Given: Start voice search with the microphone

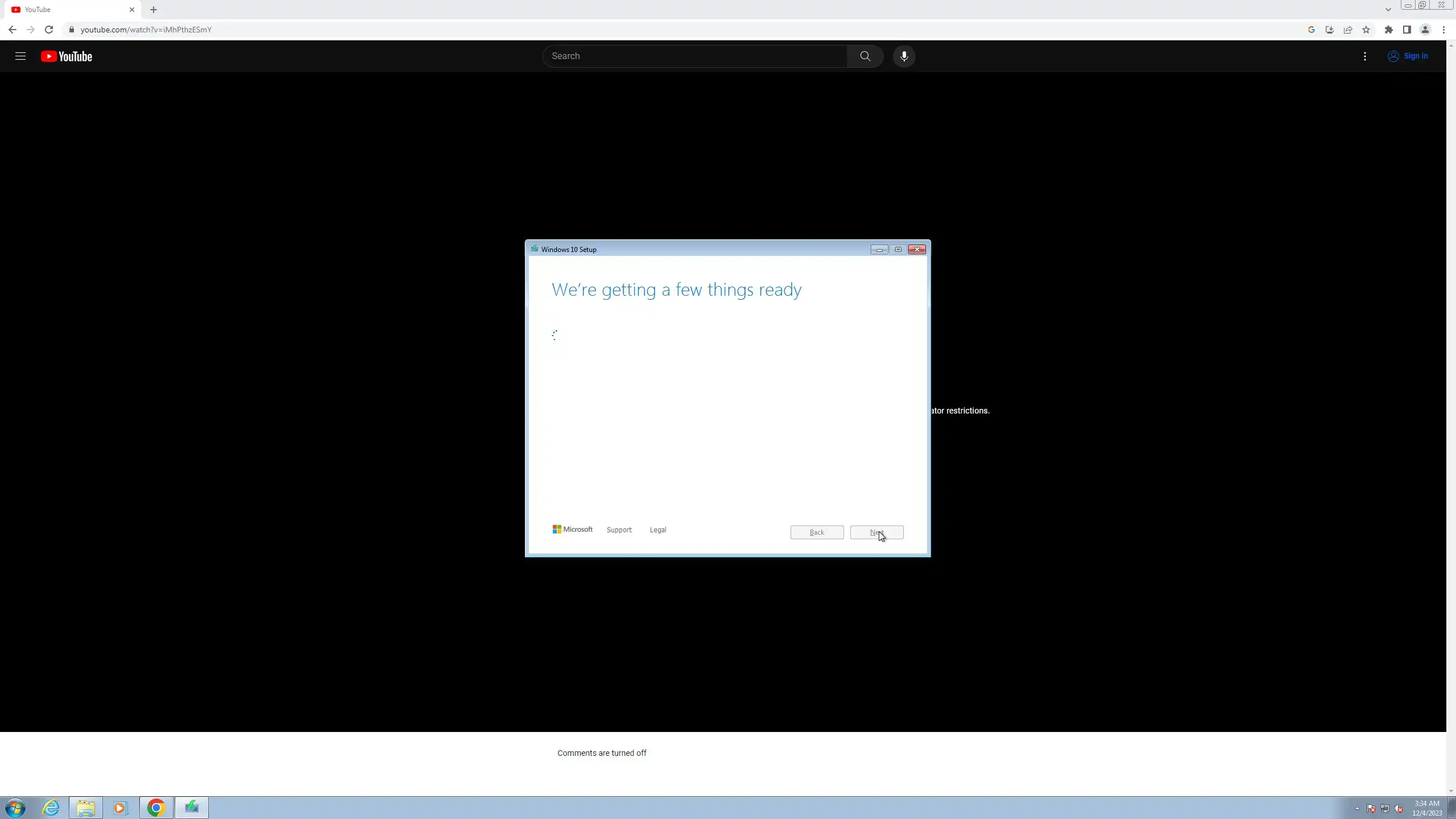Looking at the screenshot, I should pyautogui.click(x=904, y=56).
